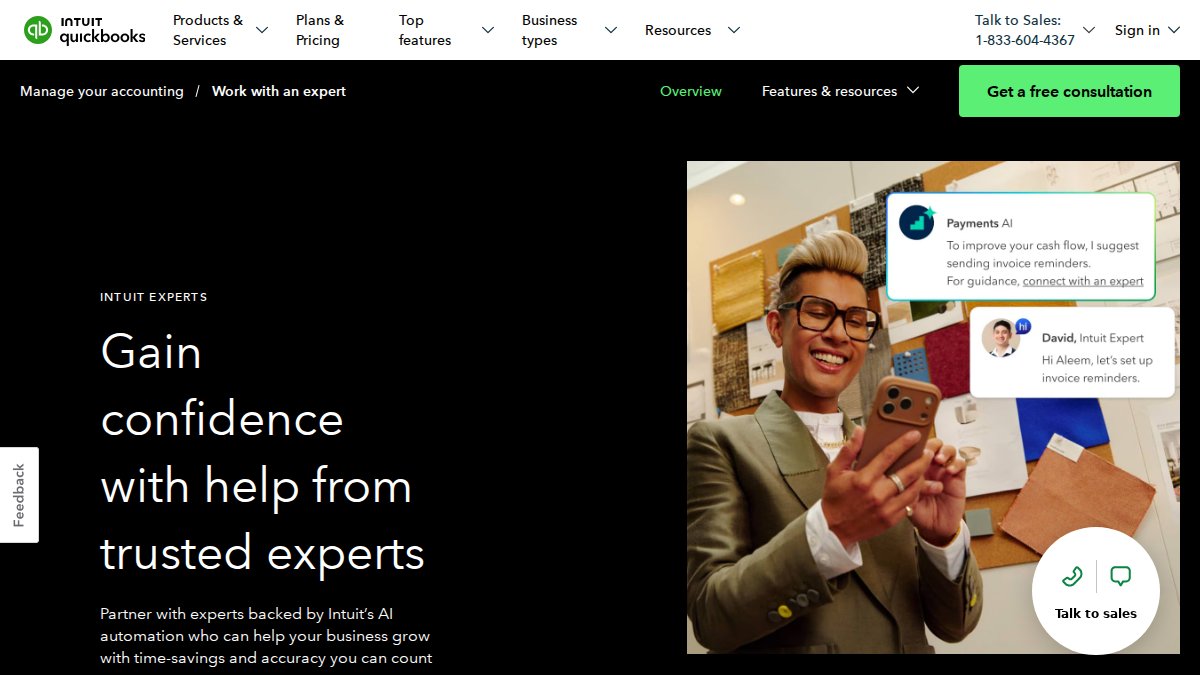Open the Plans & Pricing page
Viewport: 1200px width, 675px height.
point(320,30)
